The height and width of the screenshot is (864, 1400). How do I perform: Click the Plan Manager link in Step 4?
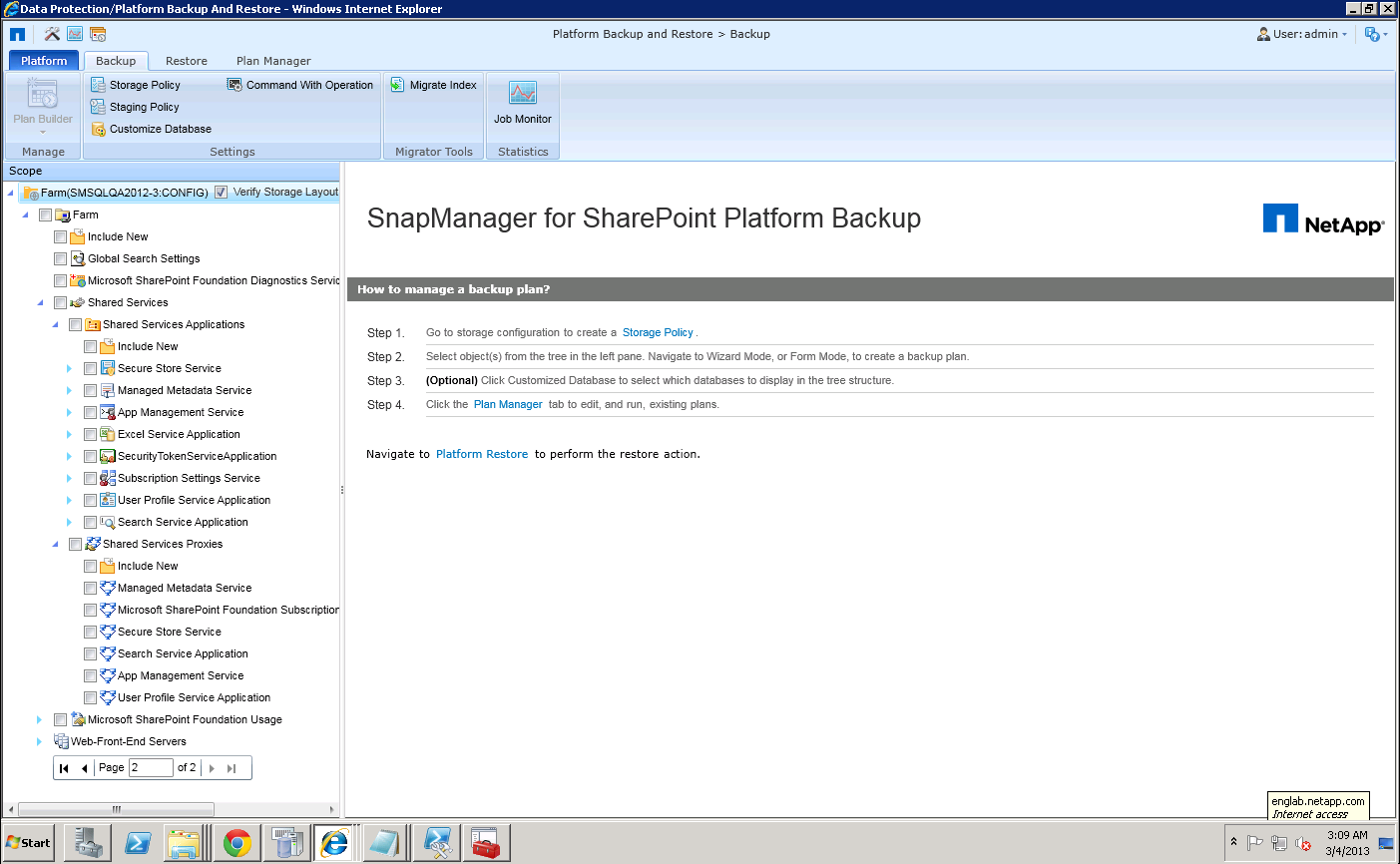pyautogui.click(x=508, y=404)
